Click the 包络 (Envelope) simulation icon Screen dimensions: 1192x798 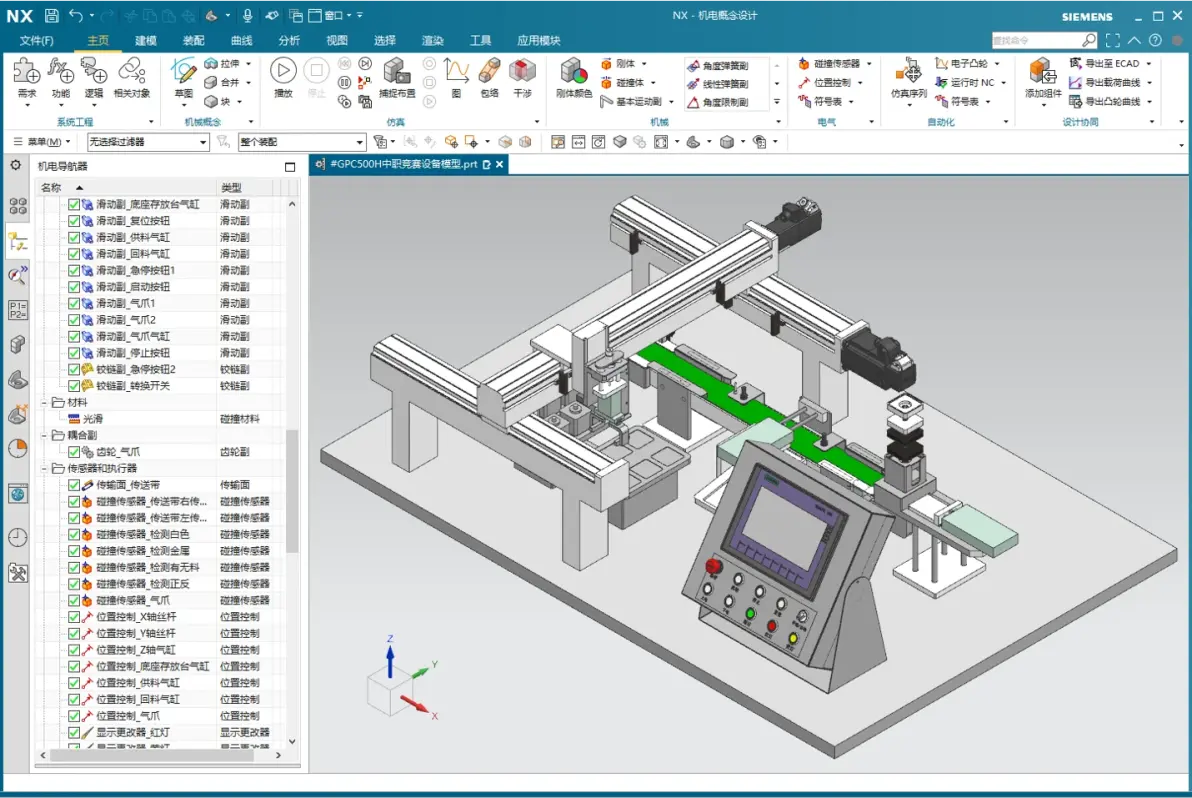(488, 70)
